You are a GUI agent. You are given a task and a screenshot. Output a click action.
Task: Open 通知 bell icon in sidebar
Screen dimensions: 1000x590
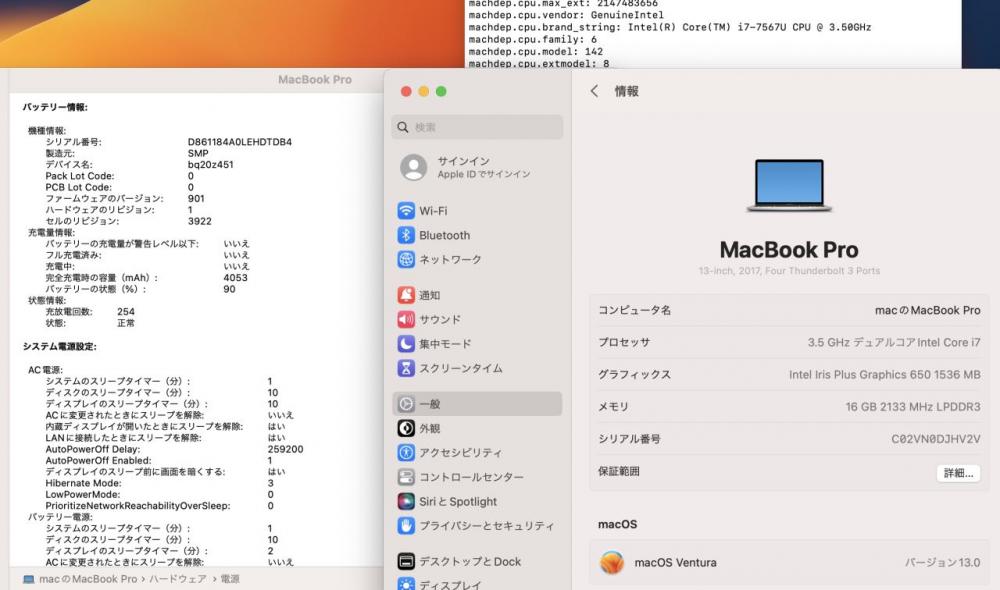(x=406, y=295)
